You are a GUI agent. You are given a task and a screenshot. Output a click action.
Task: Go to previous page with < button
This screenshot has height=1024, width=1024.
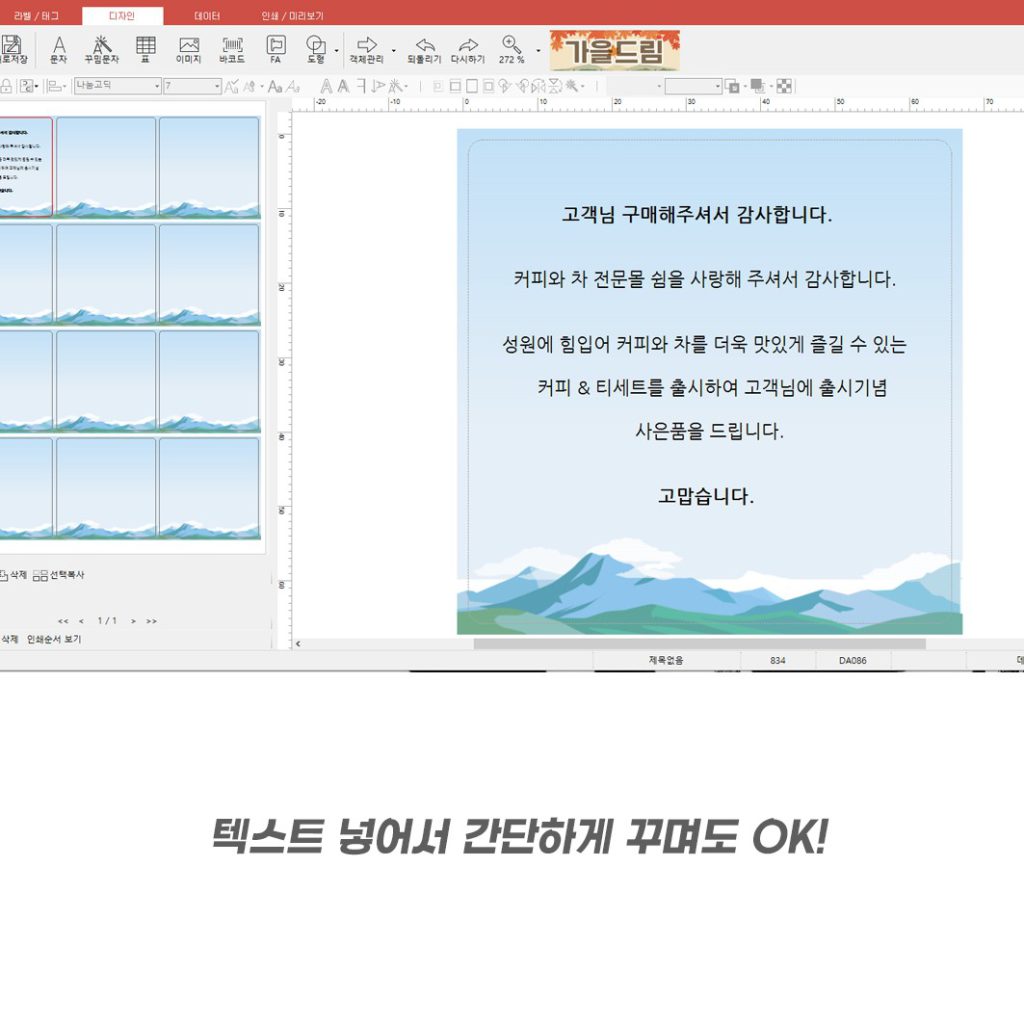pyautogui.click(x=81, y=621)
